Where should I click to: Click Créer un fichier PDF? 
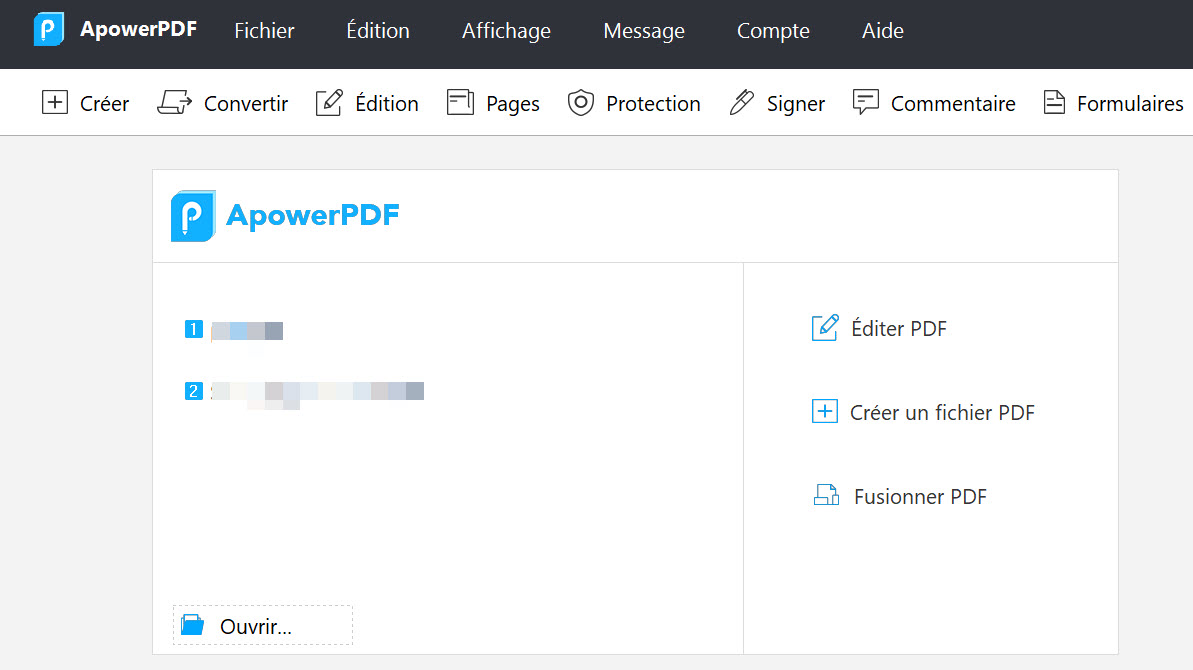tap(922, 412)
